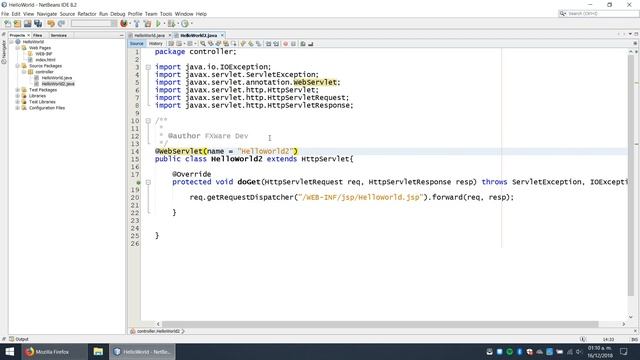The image size is (640, 360).
Task: Select HelloWorld.java in the project tree
Action: tap(57, 78)
